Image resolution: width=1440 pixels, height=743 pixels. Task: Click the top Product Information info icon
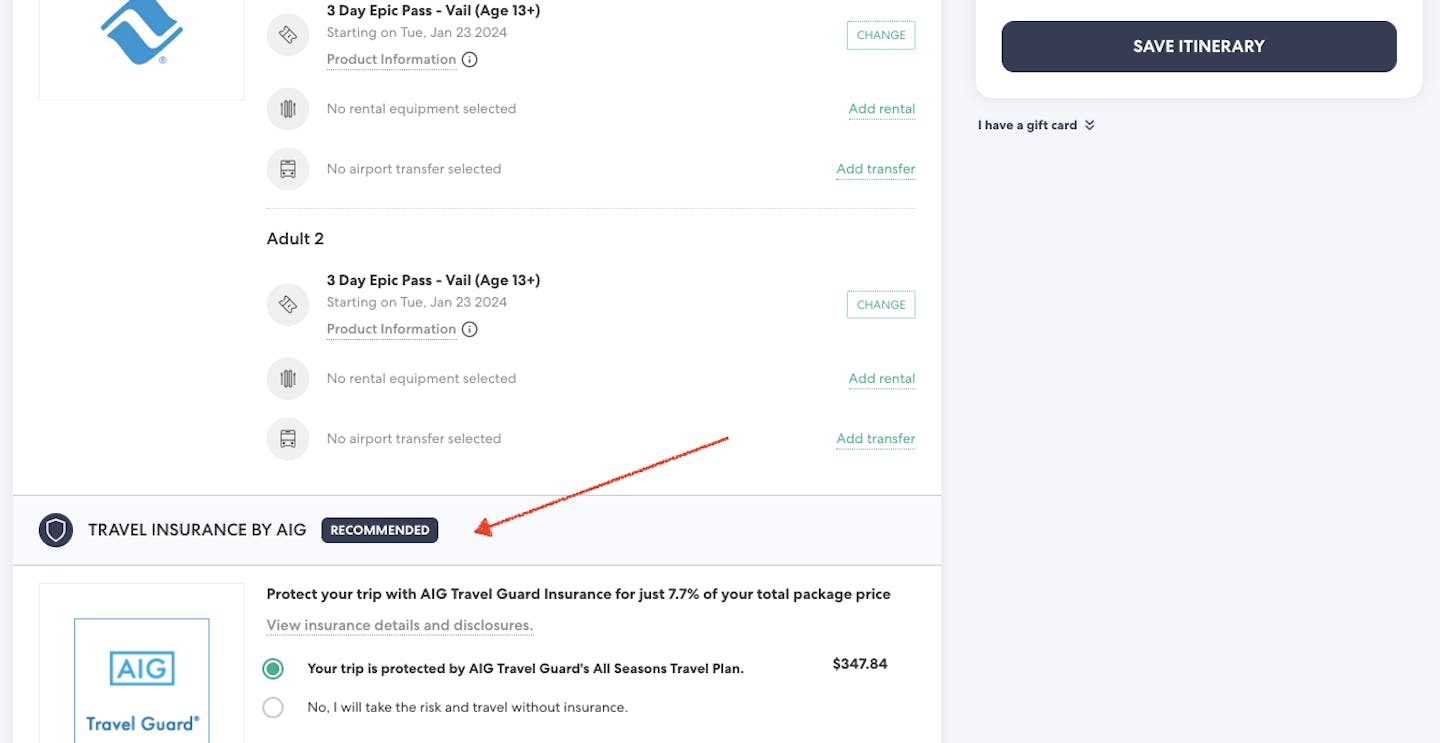click(470, 59)
